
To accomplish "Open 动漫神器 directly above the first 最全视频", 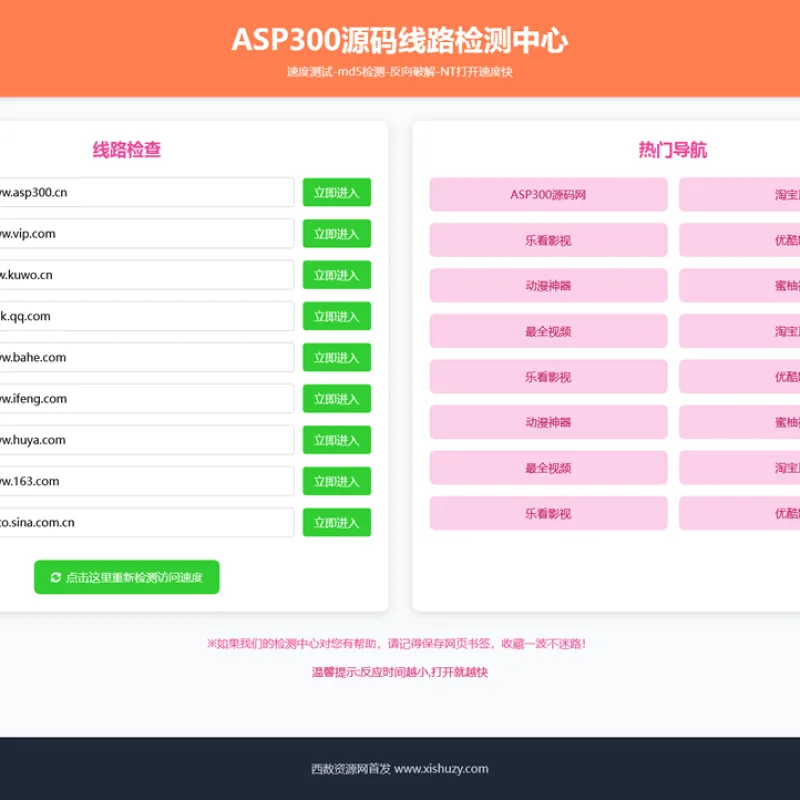I will pyautogui.click(x=548, y=285).
